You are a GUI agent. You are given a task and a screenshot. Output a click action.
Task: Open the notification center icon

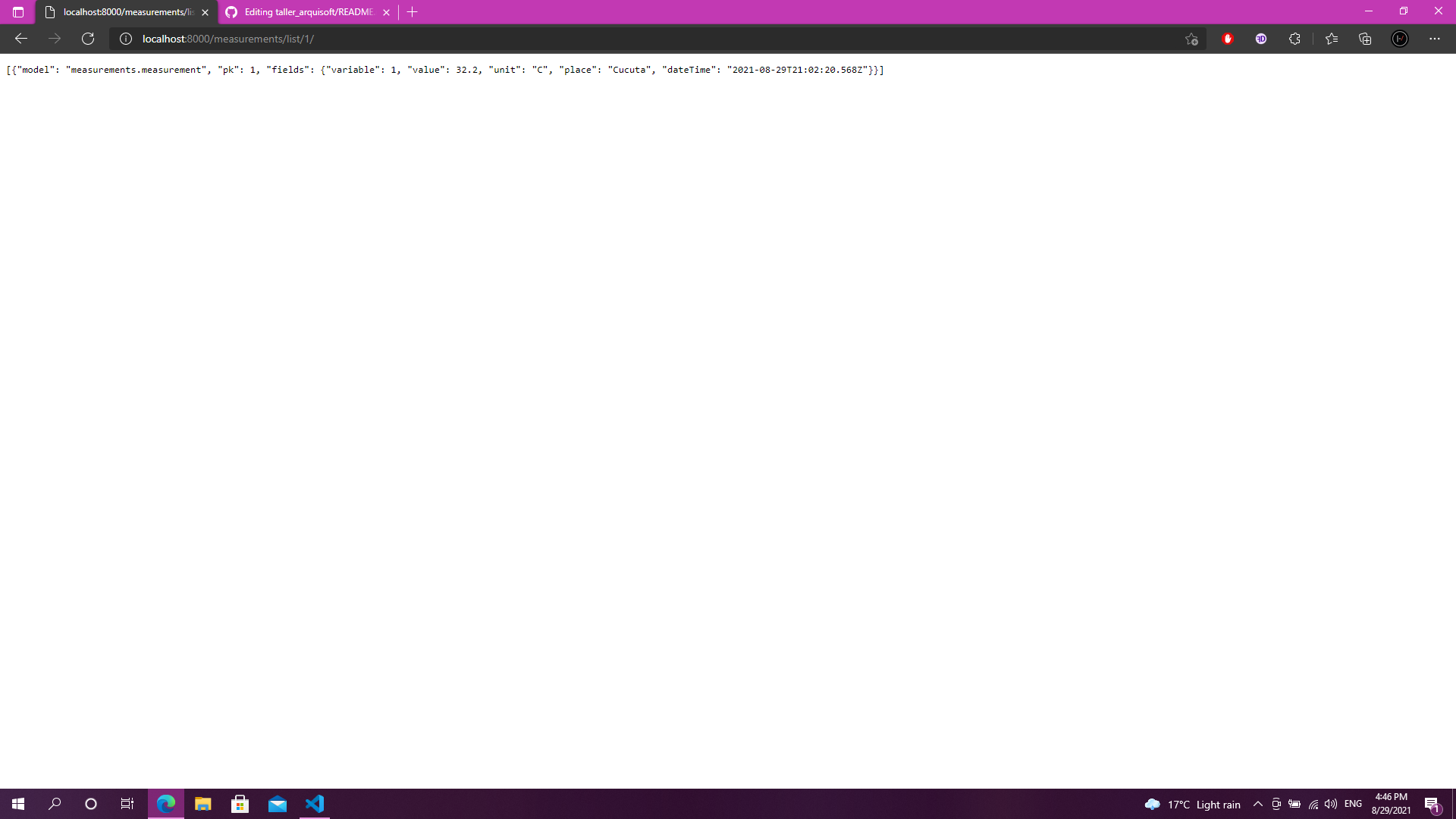pyautogui.click(x=1432, y=805)
